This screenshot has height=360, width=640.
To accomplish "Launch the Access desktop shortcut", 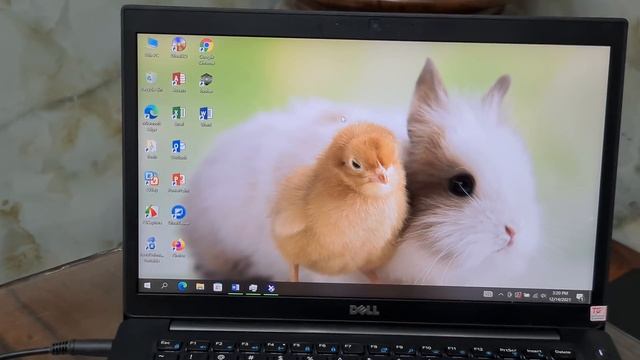I will click(x=179, y=82).
